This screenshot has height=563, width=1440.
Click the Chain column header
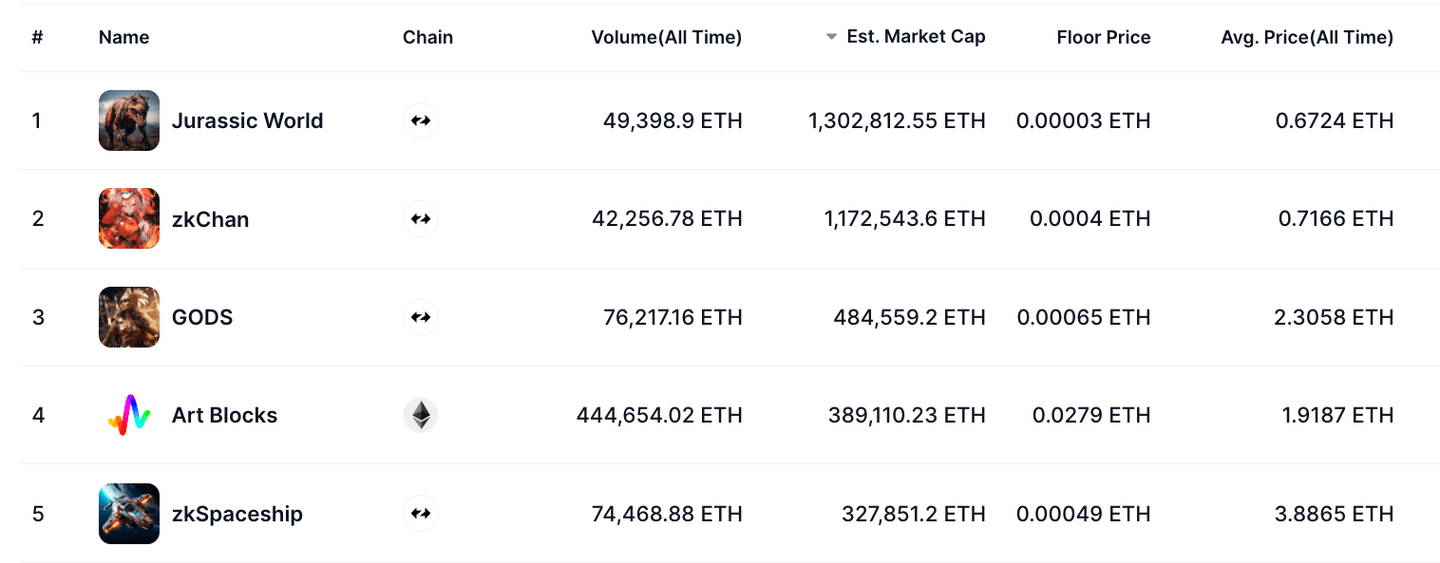coord(428,38)
